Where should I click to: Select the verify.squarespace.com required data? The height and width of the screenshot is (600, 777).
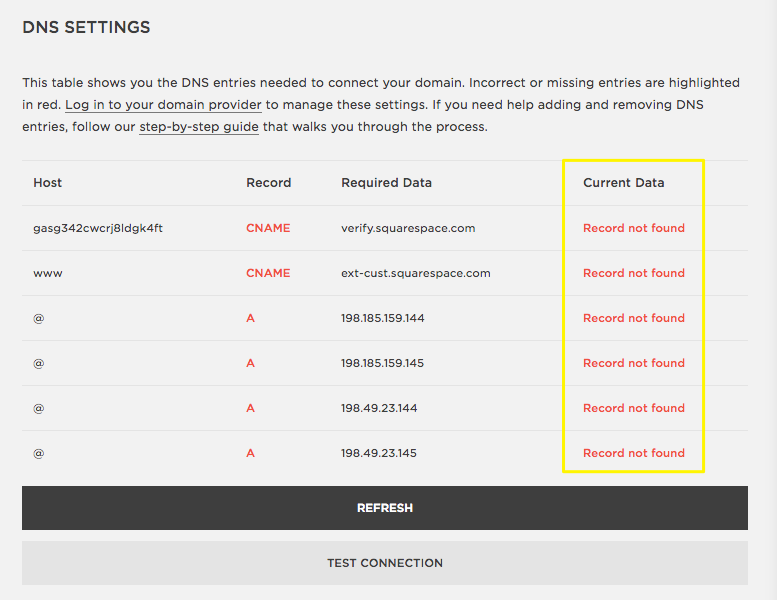[x=407, y=228]
